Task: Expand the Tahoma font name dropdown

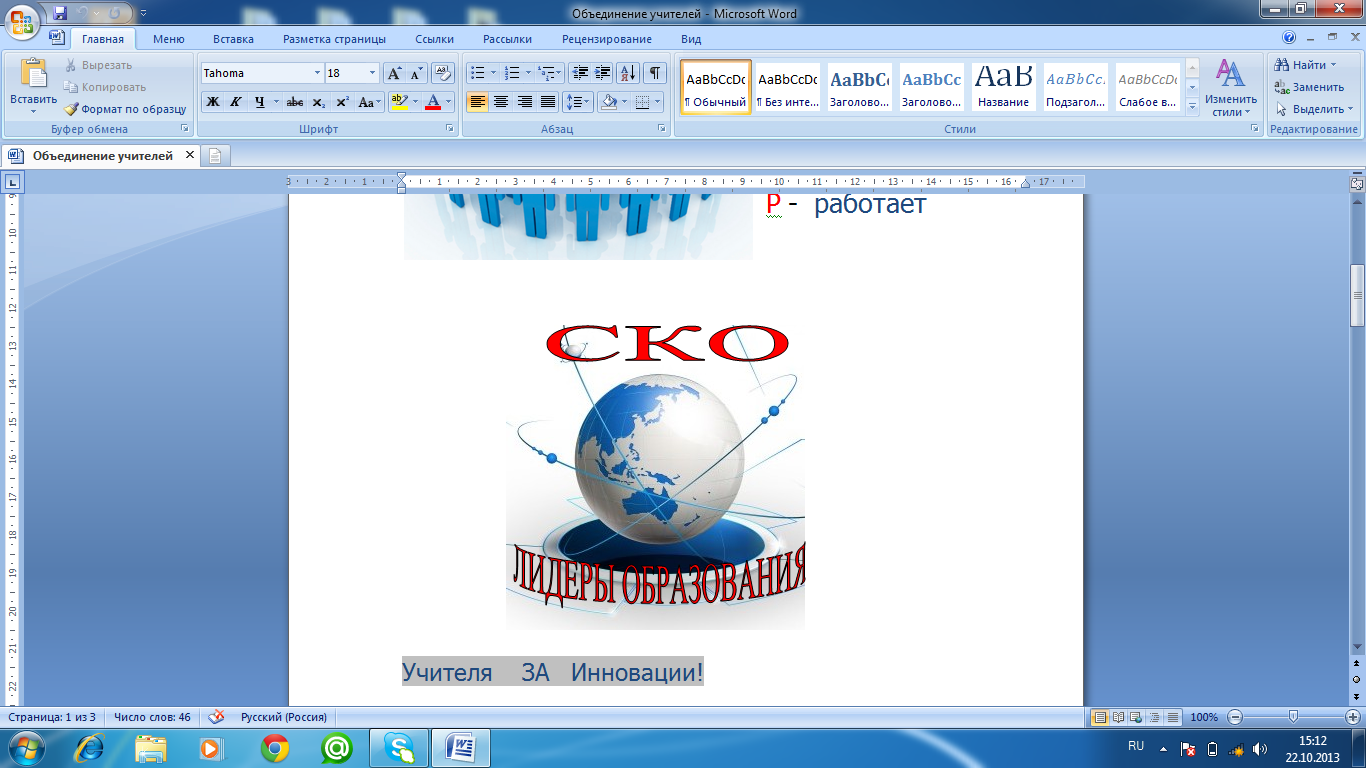Action: tap(317, 73)
